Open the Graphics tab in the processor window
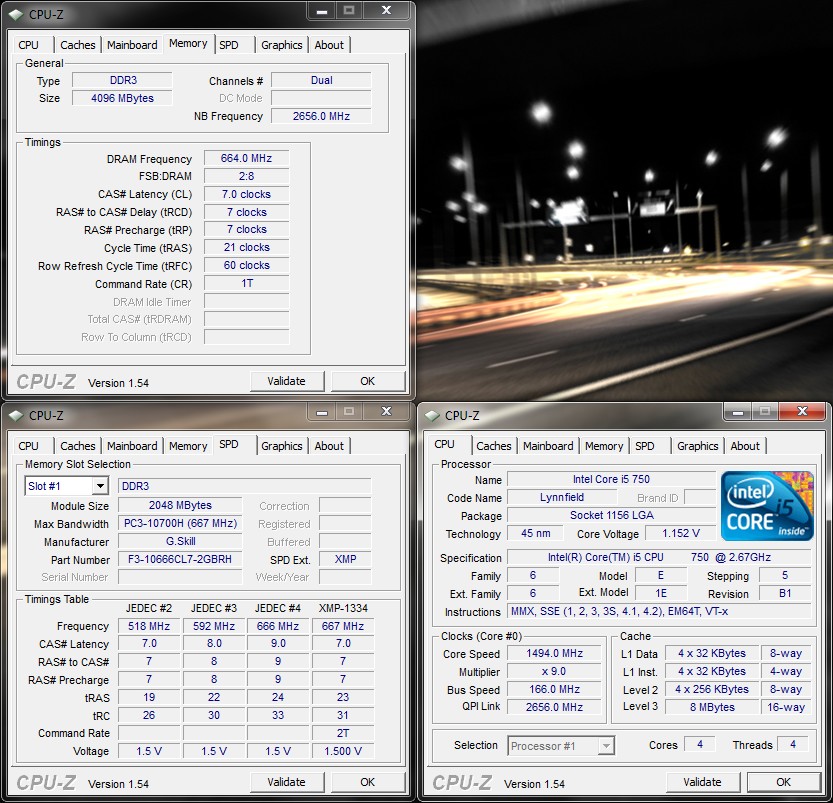 click(x=698, y=446)
